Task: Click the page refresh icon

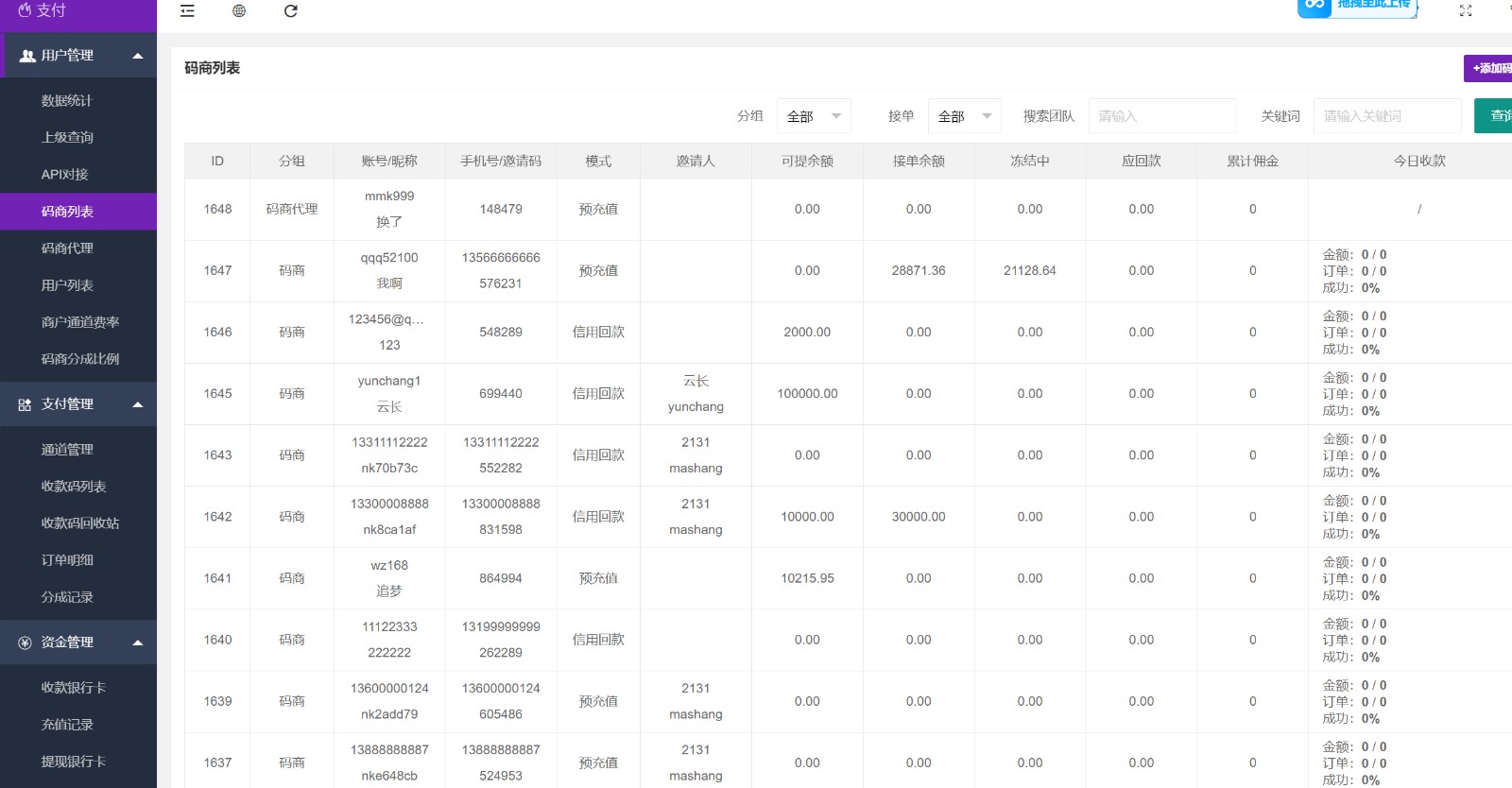Action: (x=291, y=11)
